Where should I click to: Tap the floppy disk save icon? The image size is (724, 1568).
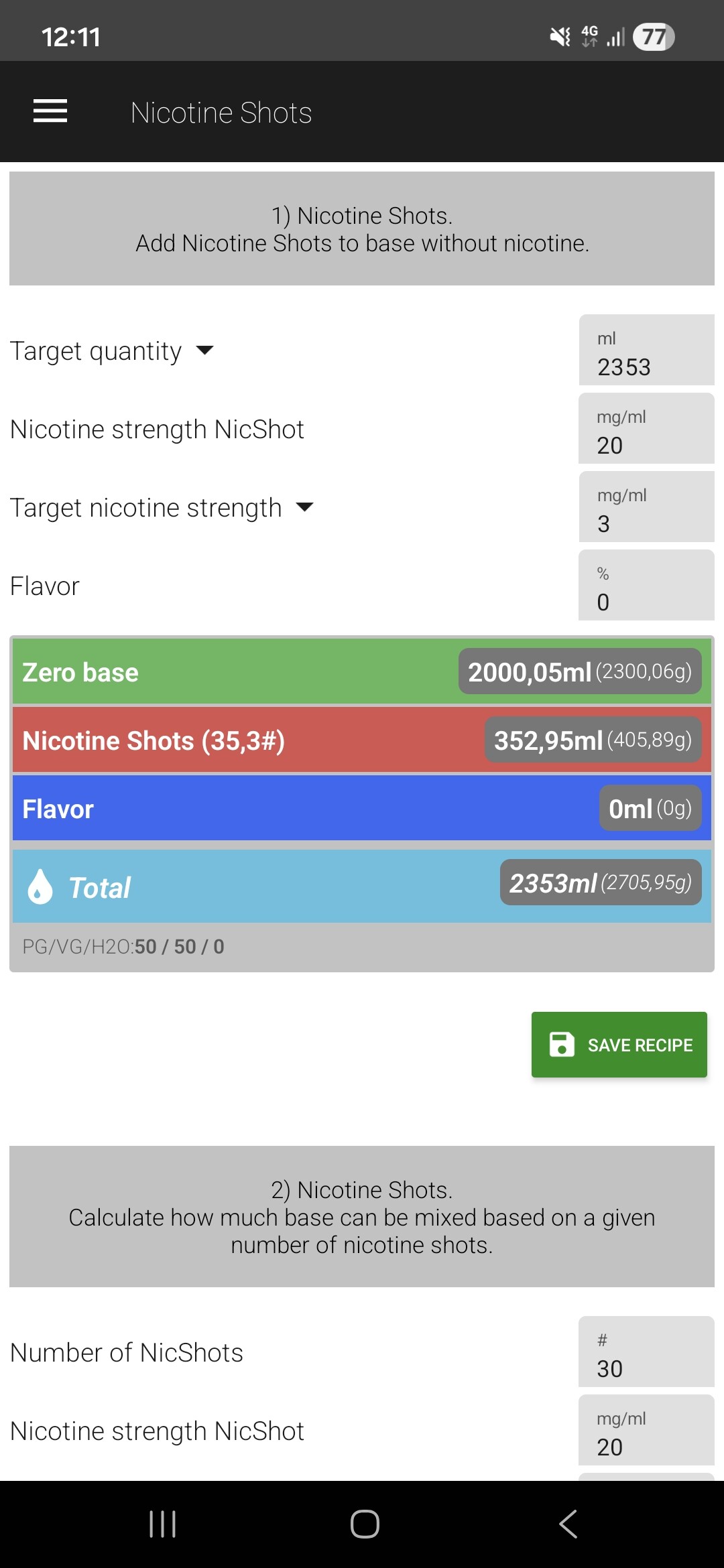[561, 1044]
